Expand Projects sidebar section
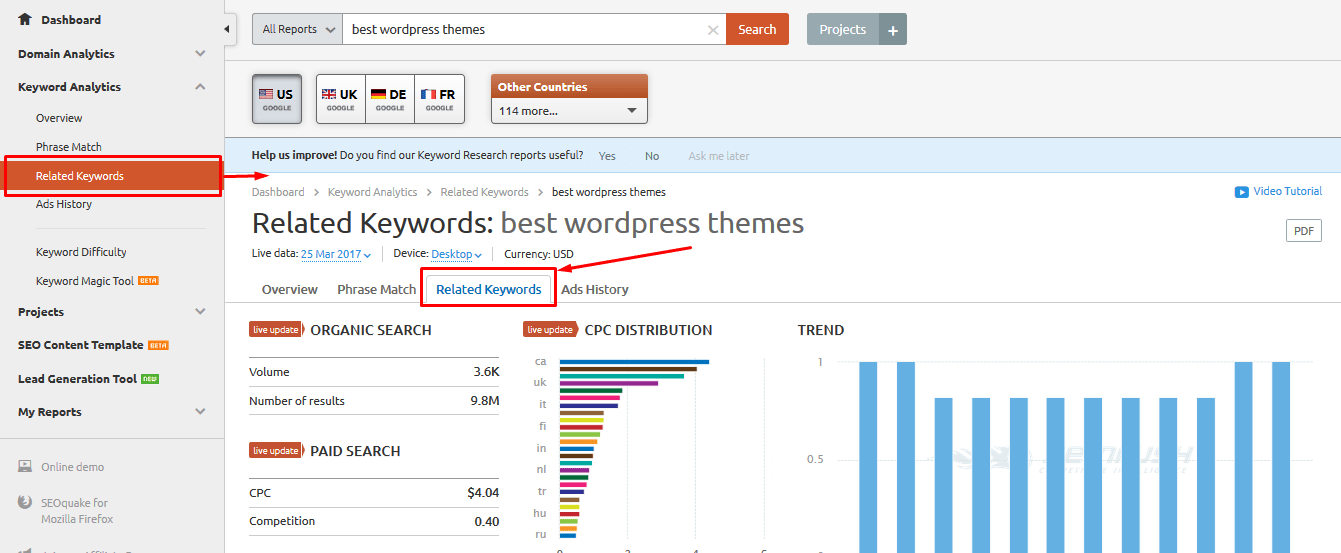 click(201, 312)
